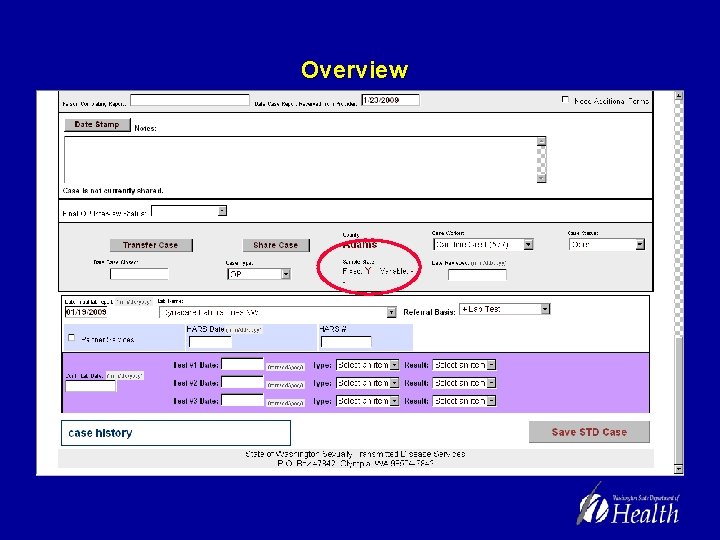Screen dimensions: 720x540
Task: Click the page vertical scrollbar thumb
Action: [x=679, y=400]
